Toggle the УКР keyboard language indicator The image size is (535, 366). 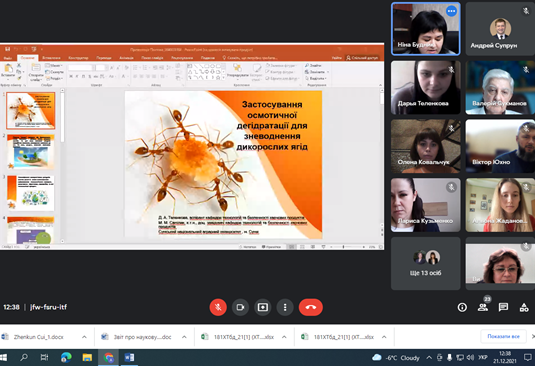(482, 357)
